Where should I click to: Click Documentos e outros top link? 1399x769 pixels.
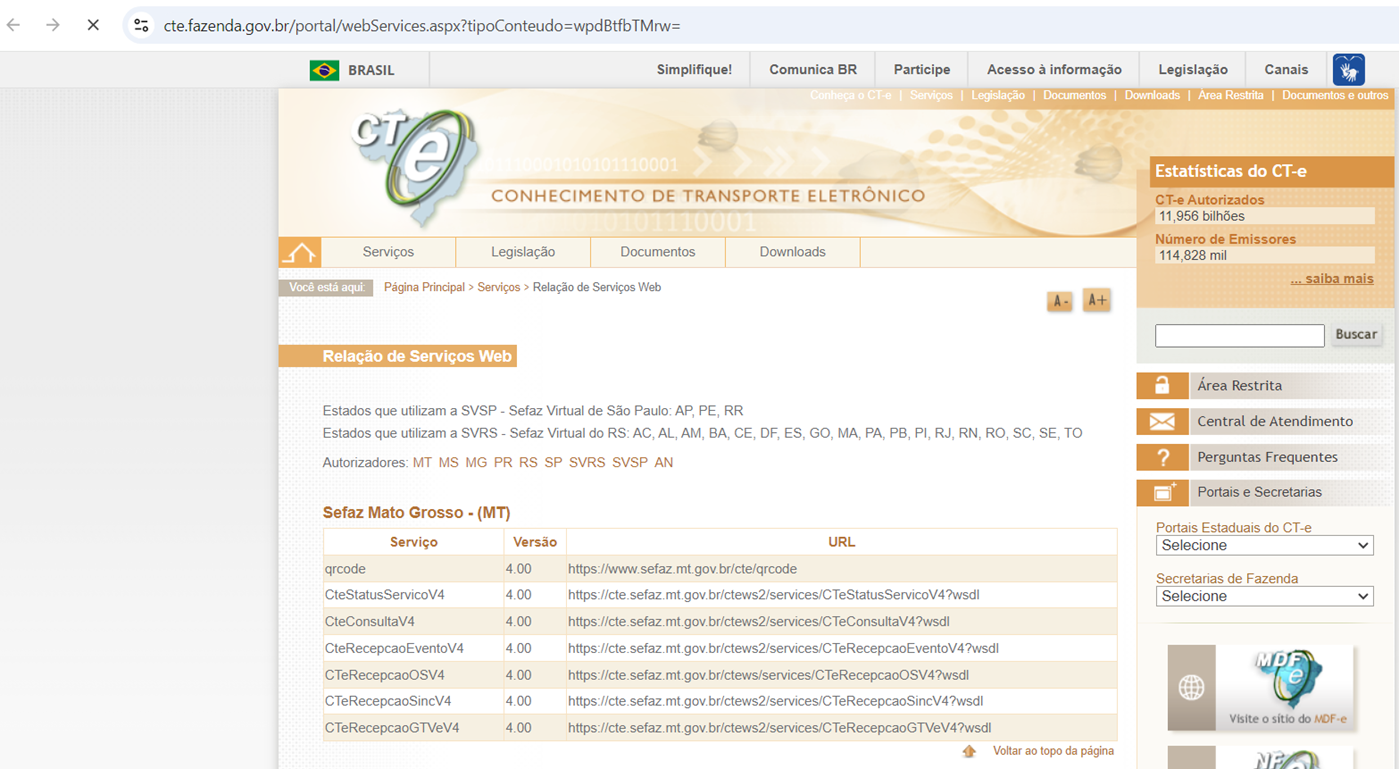tap(1335, 95)
